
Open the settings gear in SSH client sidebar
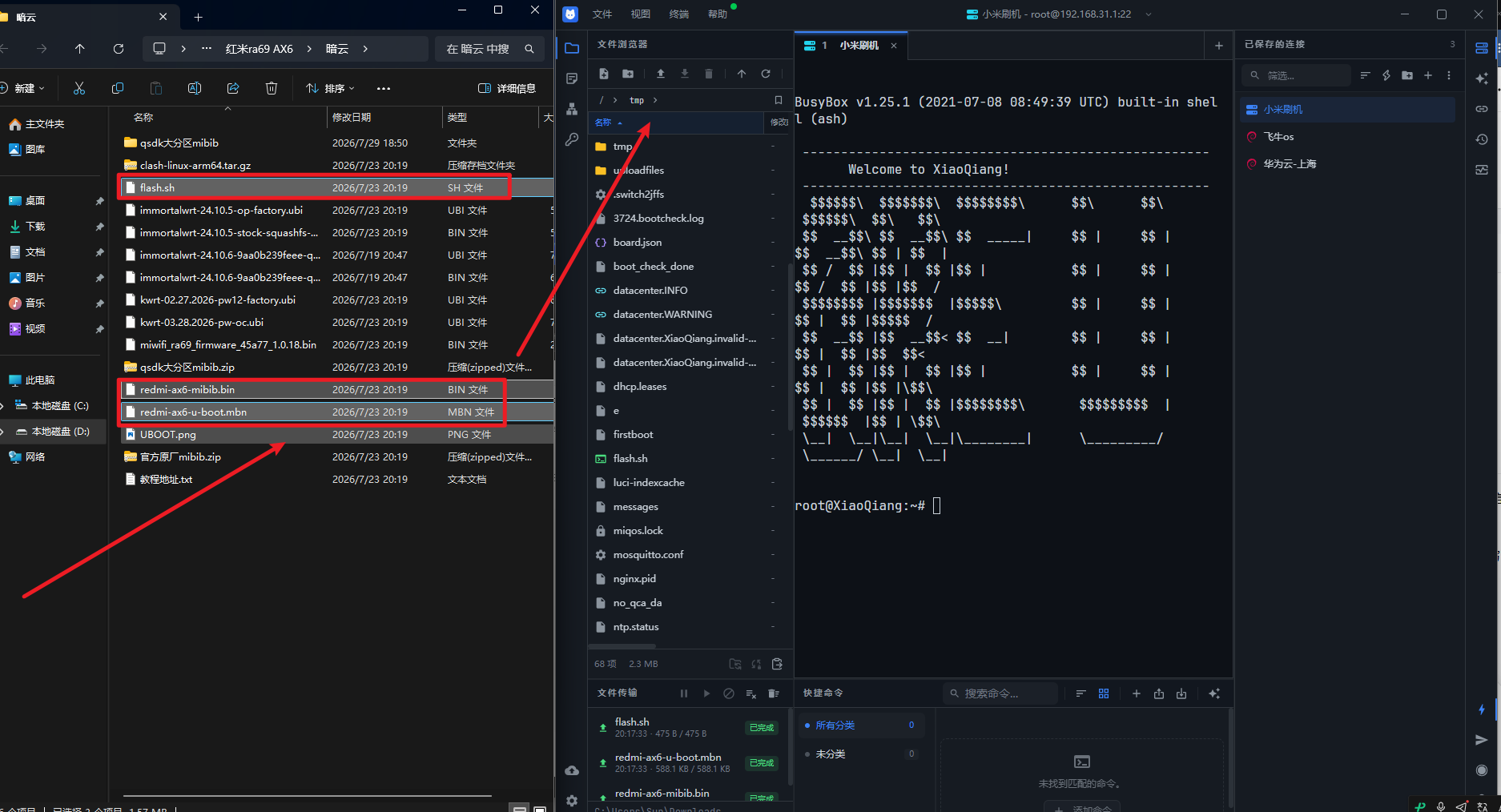pos(571,800)
